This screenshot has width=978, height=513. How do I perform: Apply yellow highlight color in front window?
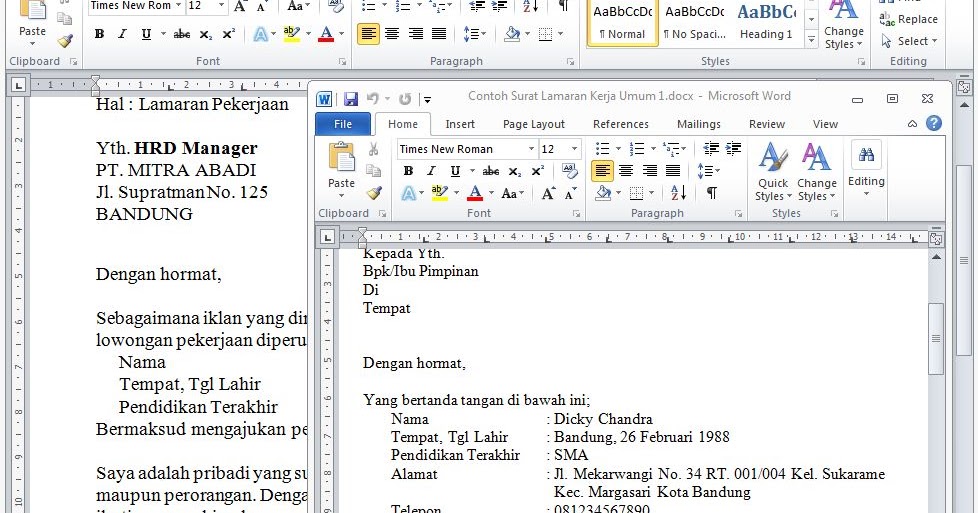[440, 193]
